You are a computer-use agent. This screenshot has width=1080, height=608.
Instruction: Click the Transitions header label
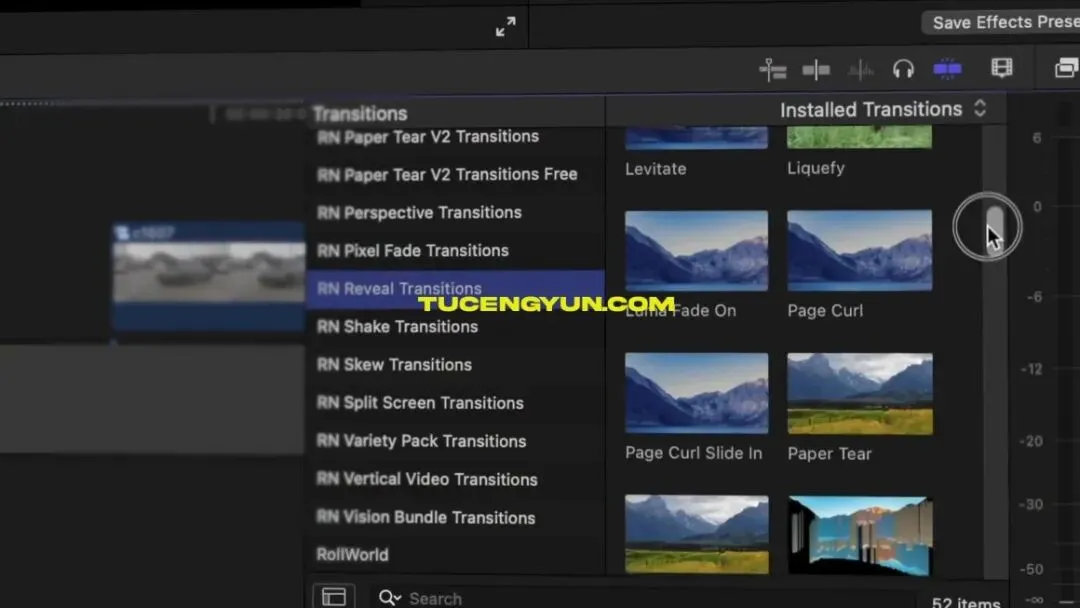pyautogui.click(x=360, y=114)
